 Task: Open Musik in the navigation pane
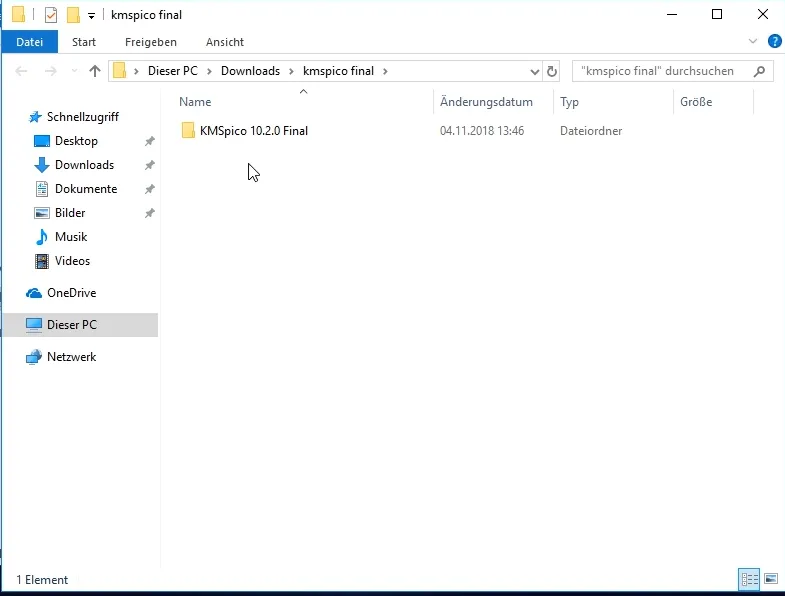point(71,237)
